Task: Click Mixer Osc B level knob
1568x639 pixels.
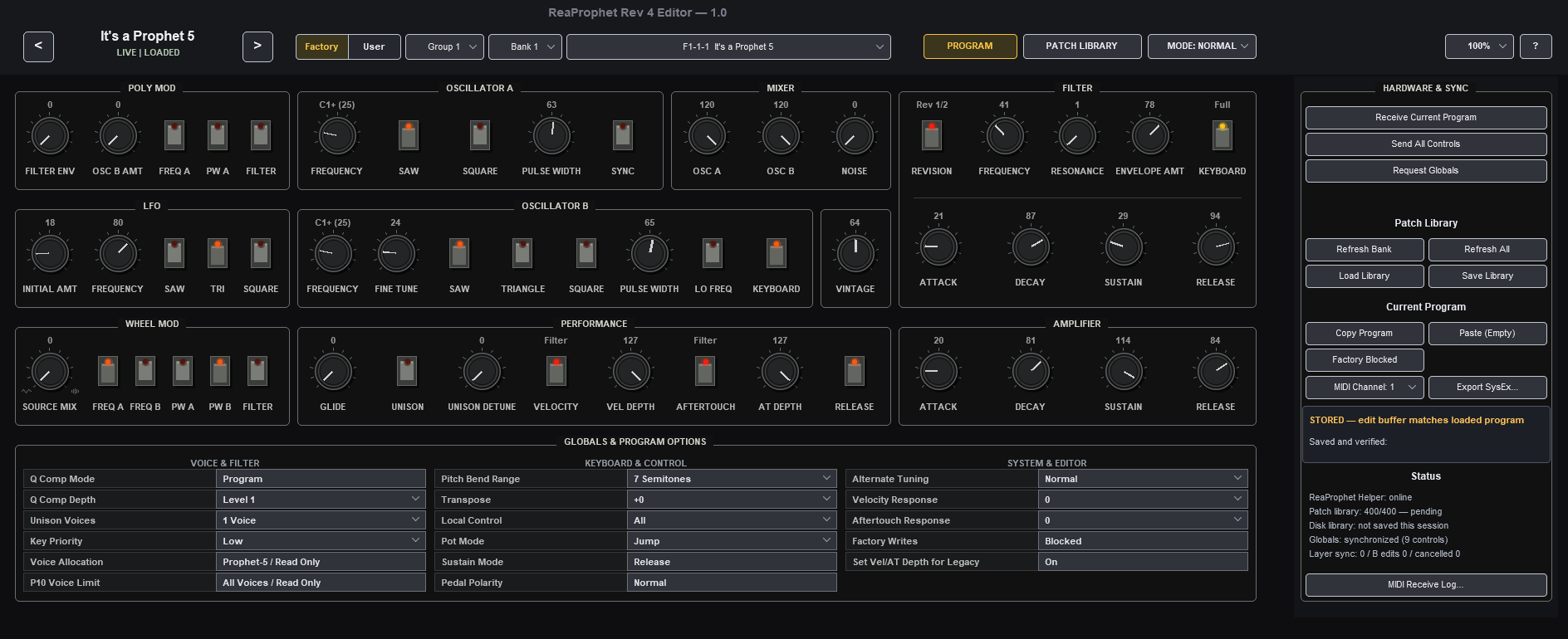Action: point(781,136)
